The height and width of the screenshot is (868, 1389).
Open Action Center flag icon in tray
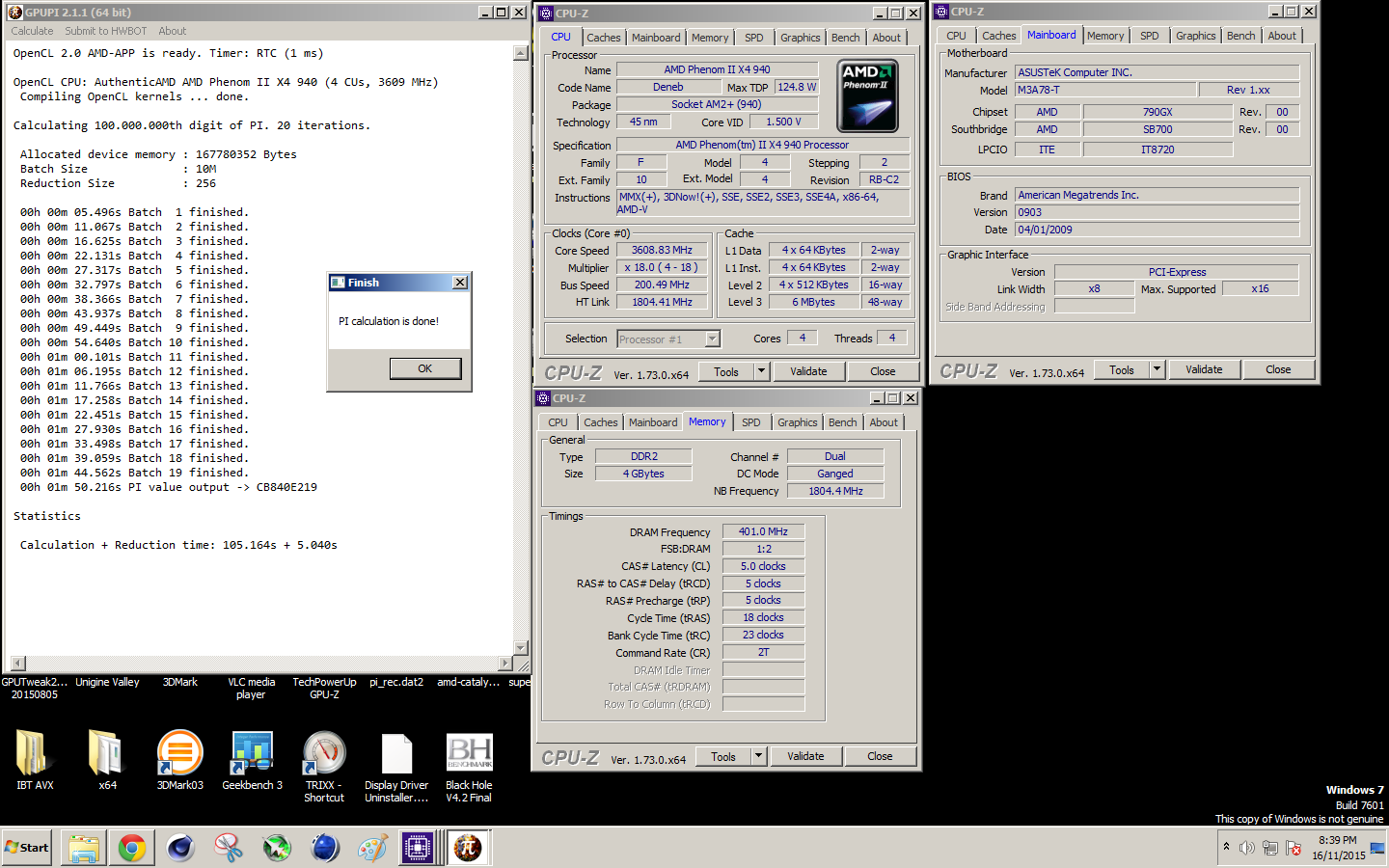[1294, 848]
